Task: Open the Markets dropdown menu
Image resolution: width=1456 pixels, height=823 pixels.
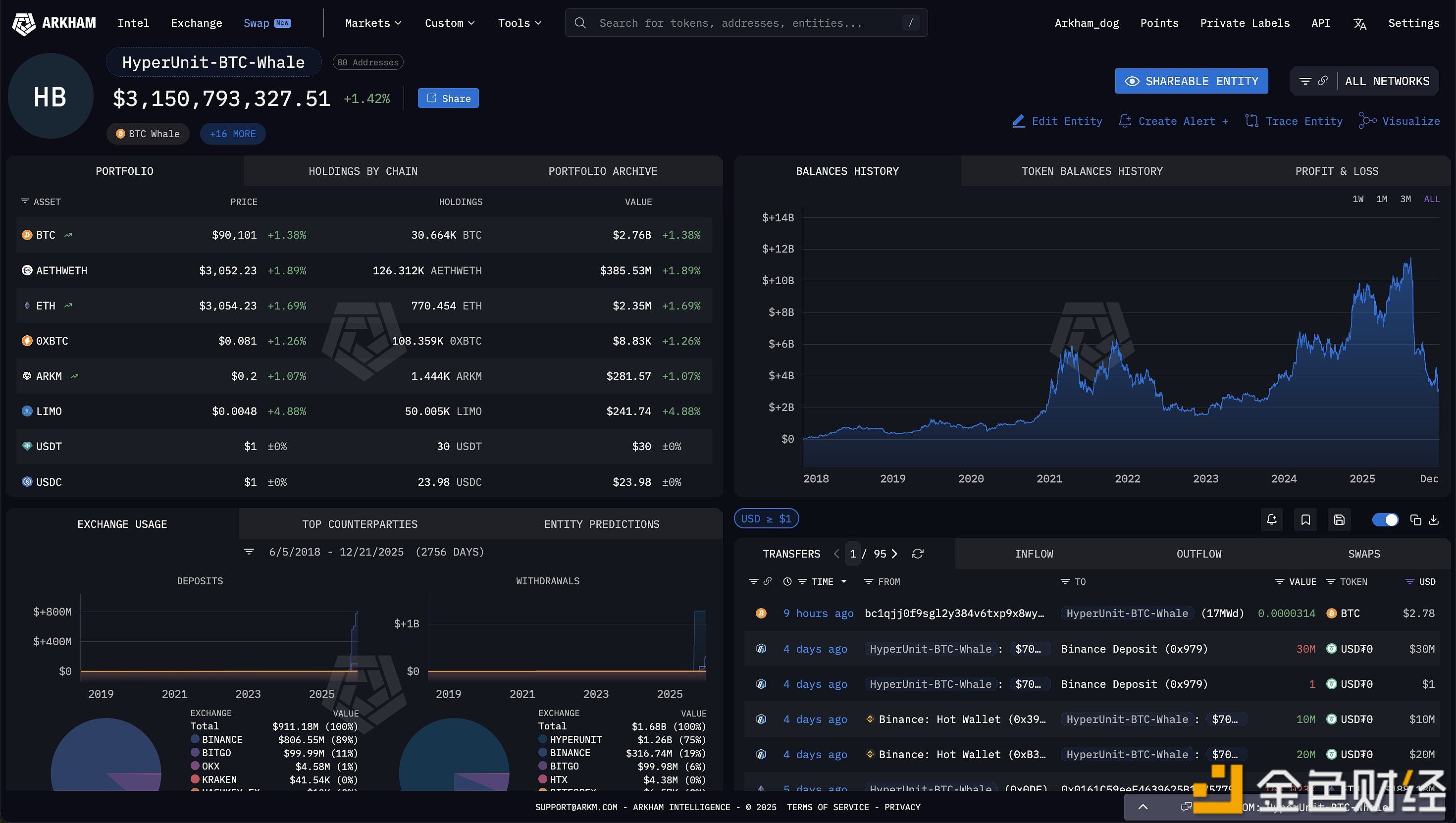Action: pyautogui.click(x=373, y=23)
